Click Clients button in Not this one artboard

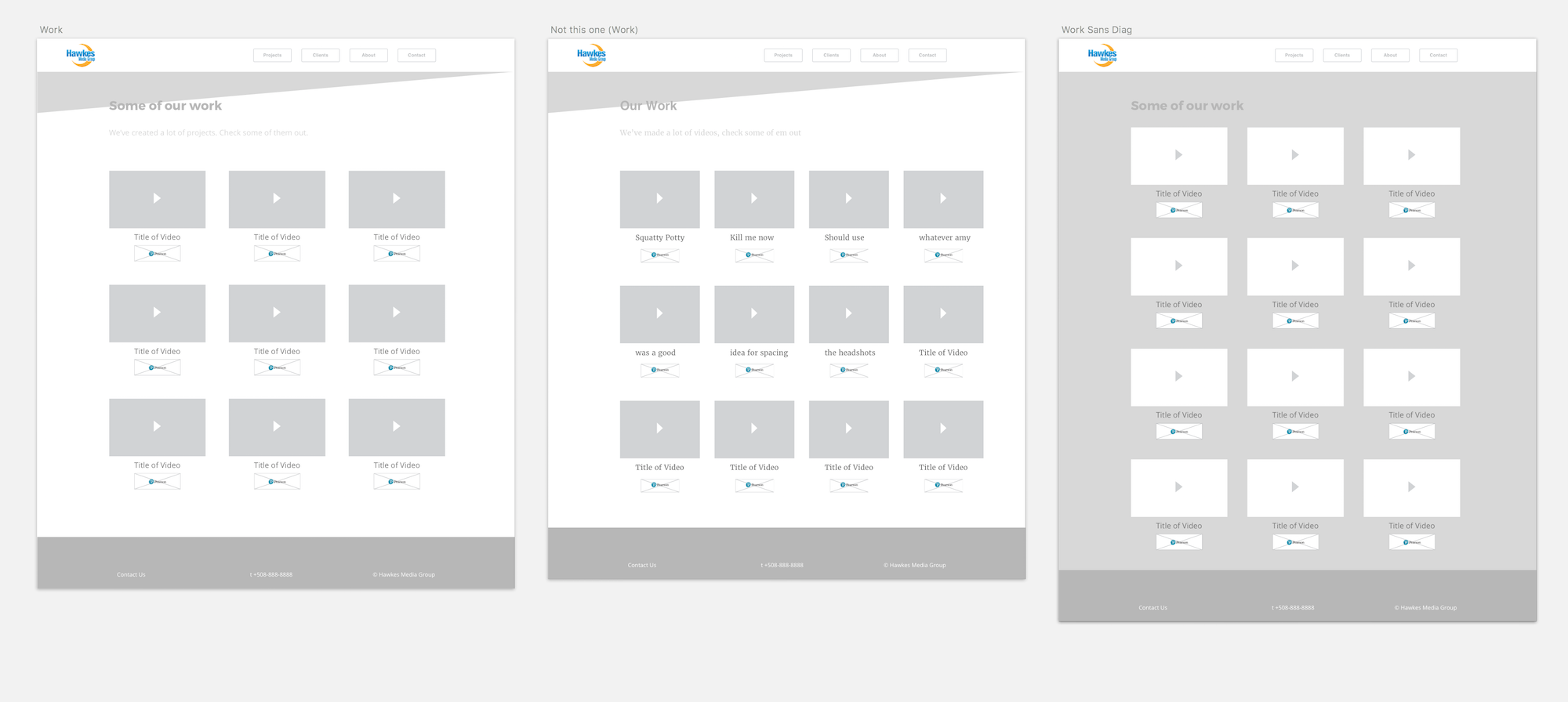point(831,56)
